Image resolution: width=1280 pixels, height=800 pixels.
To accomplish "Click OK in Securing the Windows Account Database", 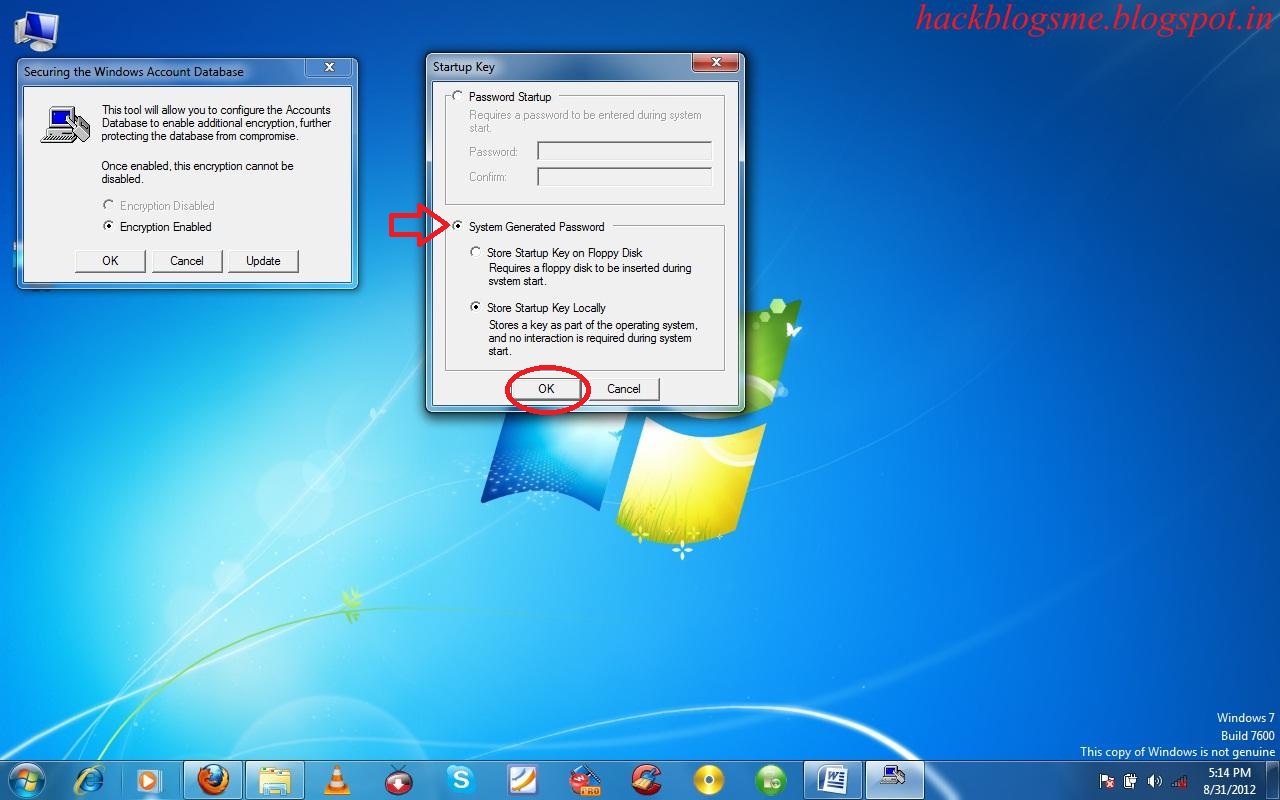I will point(110,261).
